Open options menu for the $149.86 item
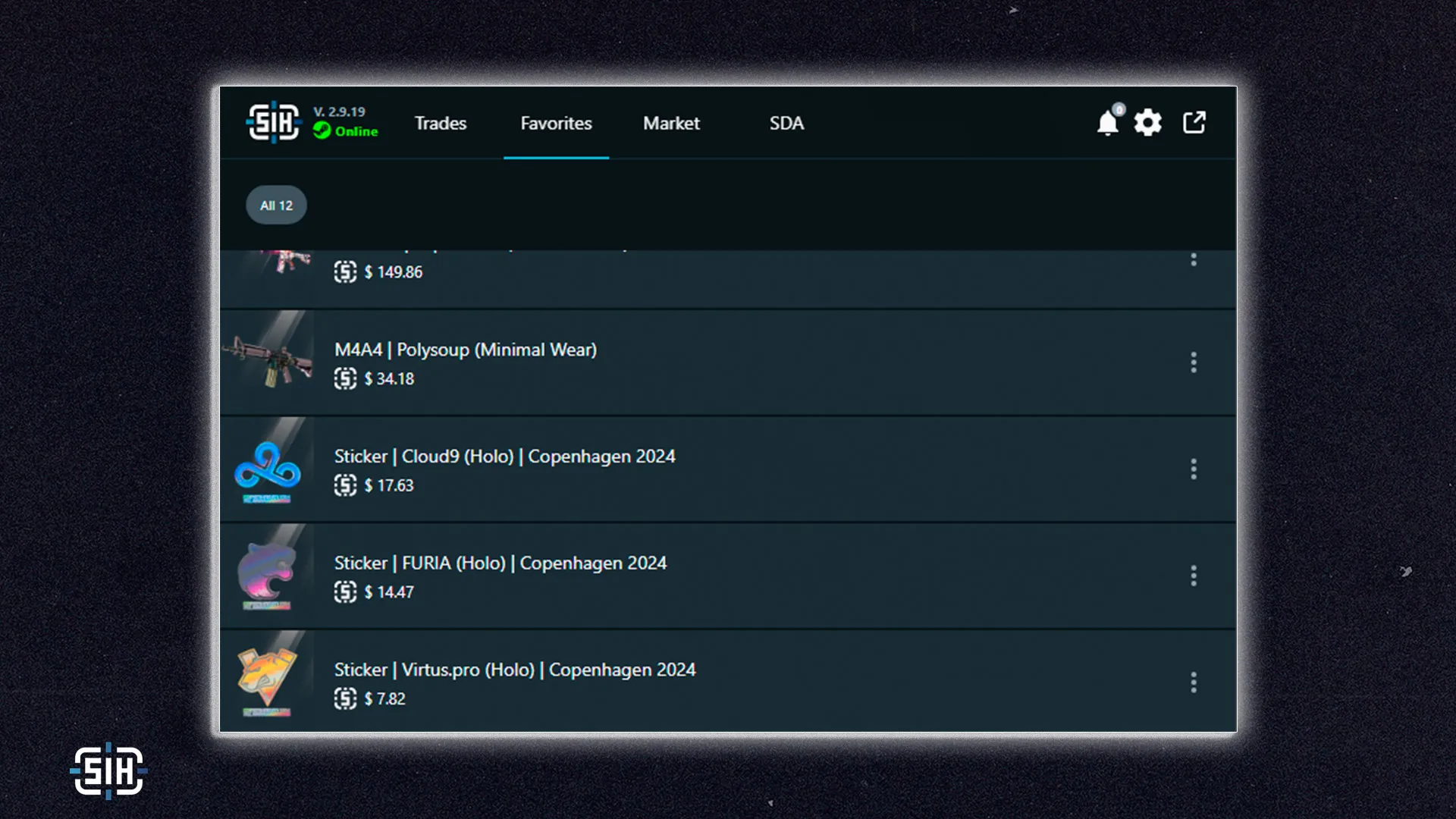Image resolution: width=1456 pixels, height=819 pixels. [x=1194, y=260]
